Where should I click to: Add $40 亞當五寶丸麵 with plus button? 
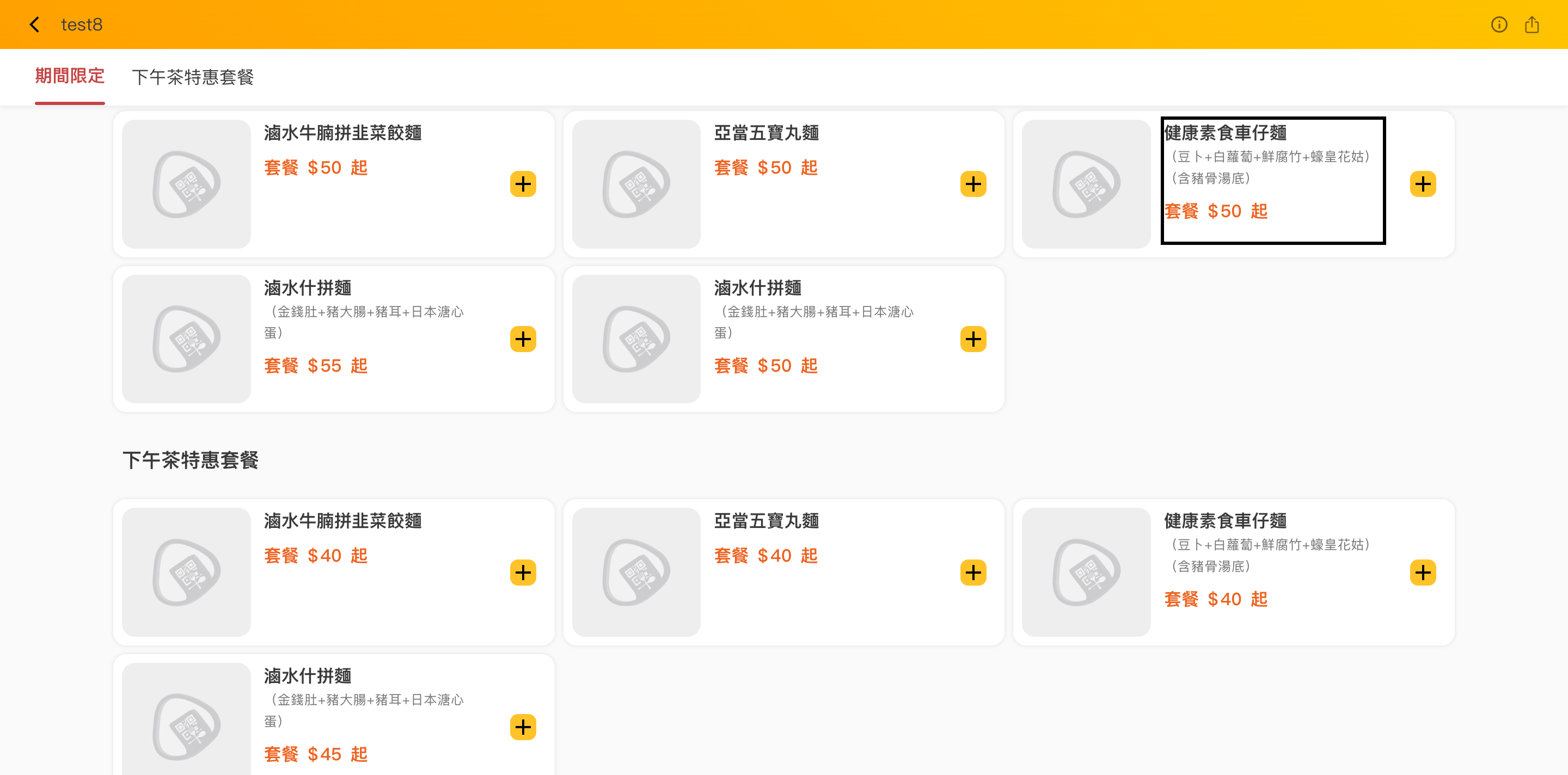pos(973,572)
